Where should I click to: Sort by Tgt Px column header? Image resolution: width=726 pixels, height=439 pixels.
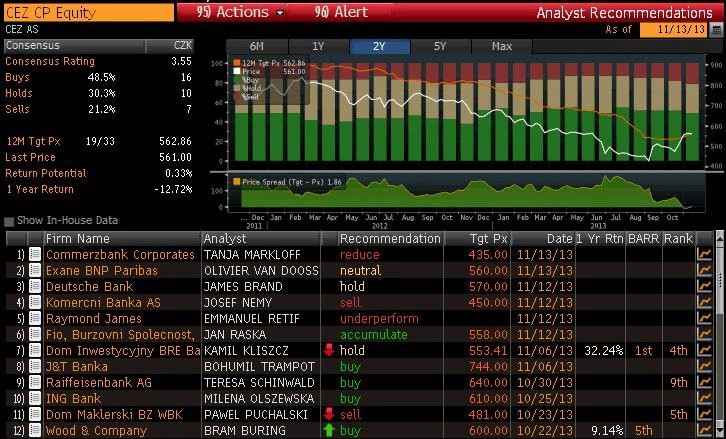point(477,239)
